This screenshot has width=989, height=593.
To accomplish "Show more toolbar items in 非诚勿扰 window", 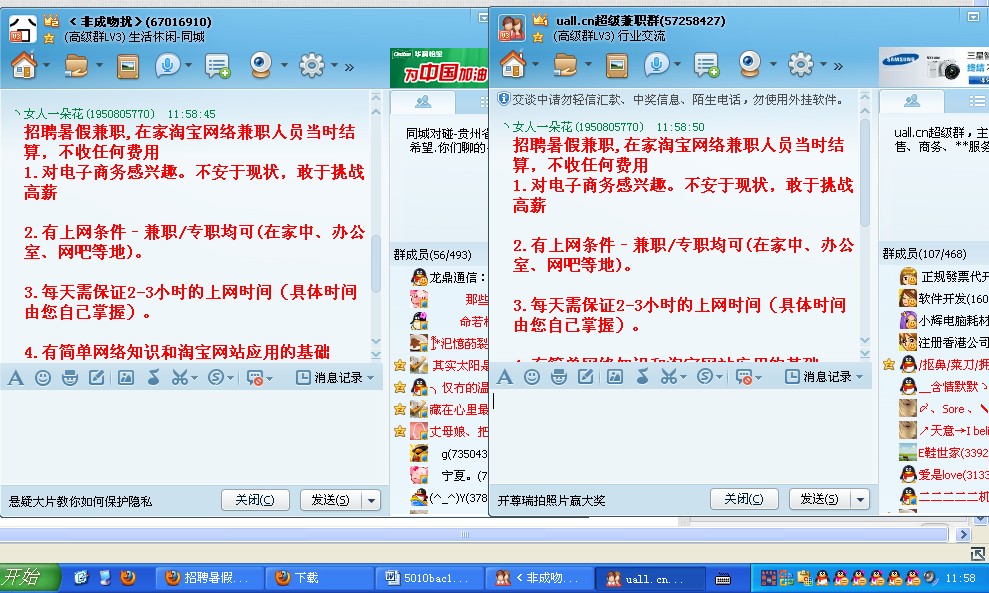I will [x=349, y=67].
